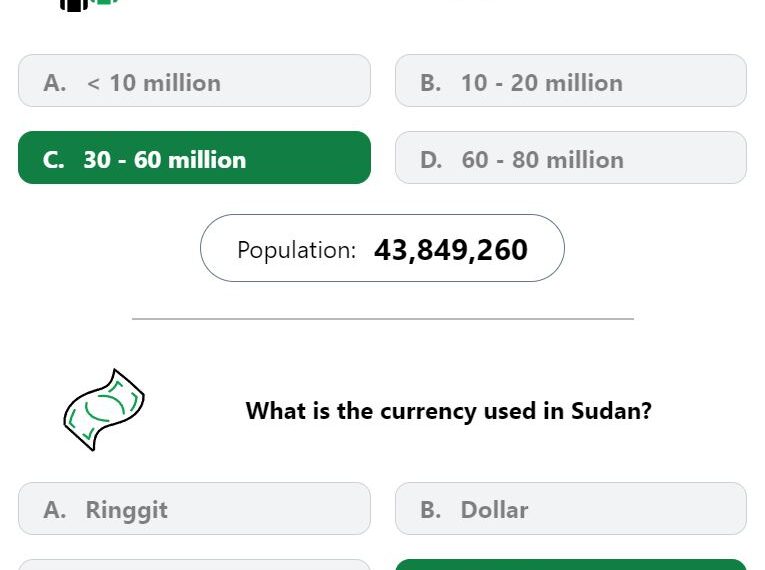
Task: Choose answer D '60 - 80 million'
Action: 571,158
